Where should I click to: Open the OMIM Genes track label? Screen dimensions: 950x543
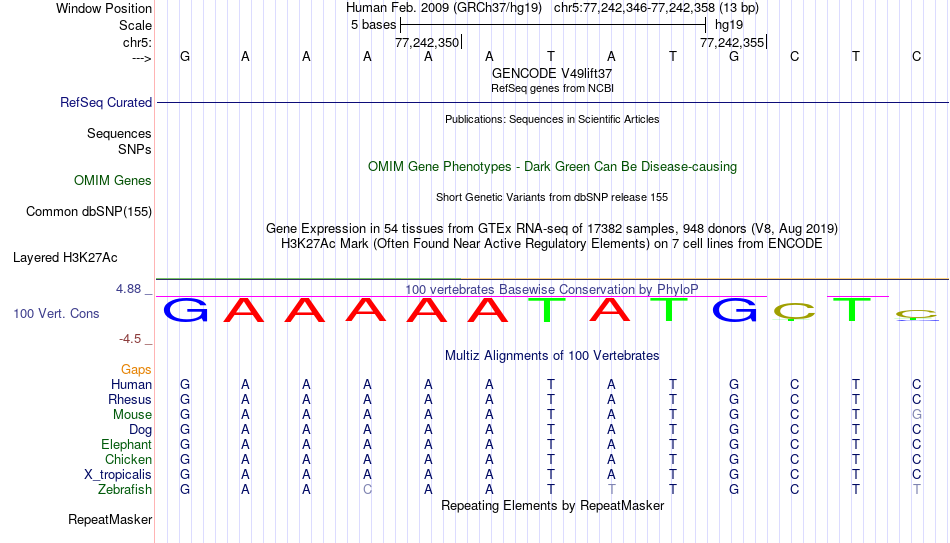112,181
